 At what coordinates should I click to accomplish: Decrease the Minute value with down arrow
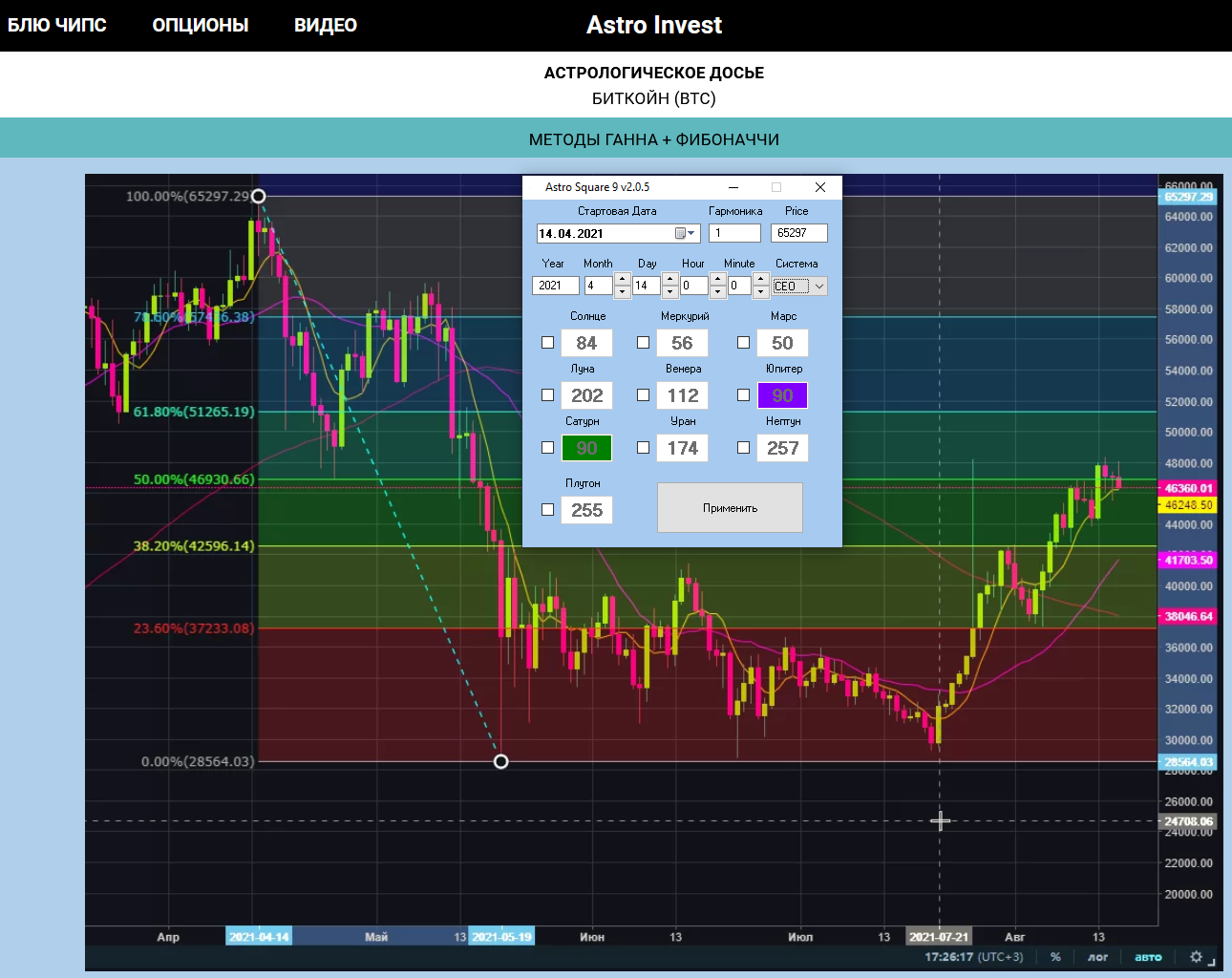pos(760,291)
